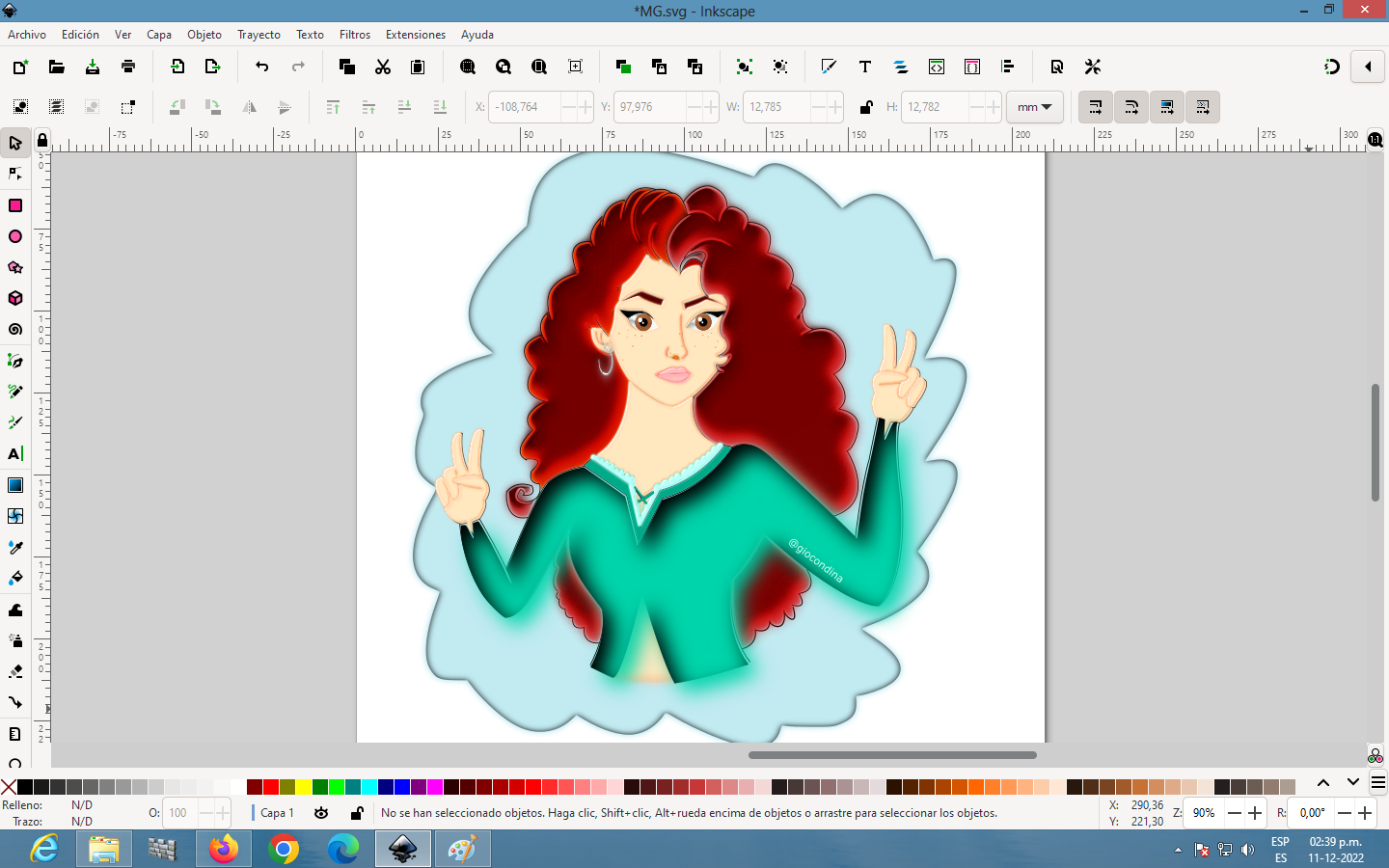Image resolution: width=1389 pixels, height=868 pixels.
Task: Choose the Spray tool
Action: click(15, 640)
